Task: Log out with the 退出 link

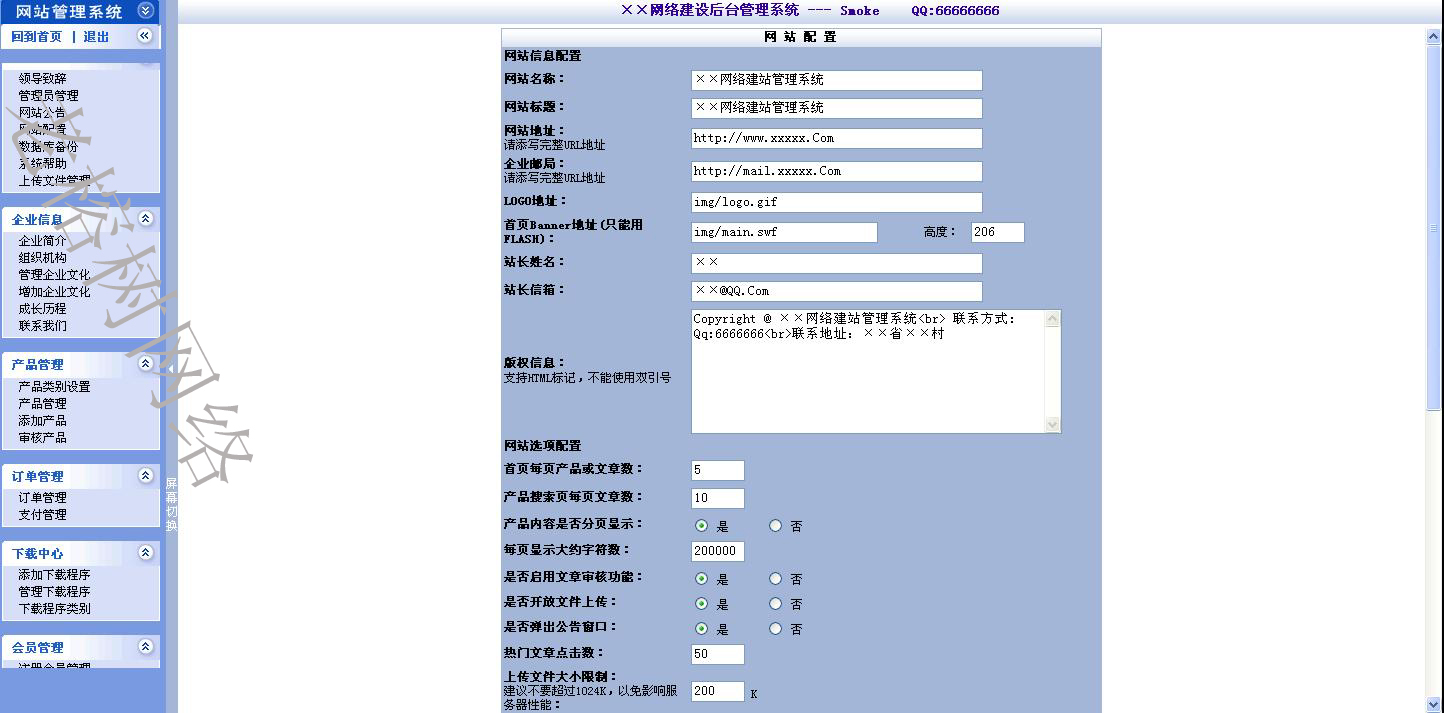Action: click(96, 37)
